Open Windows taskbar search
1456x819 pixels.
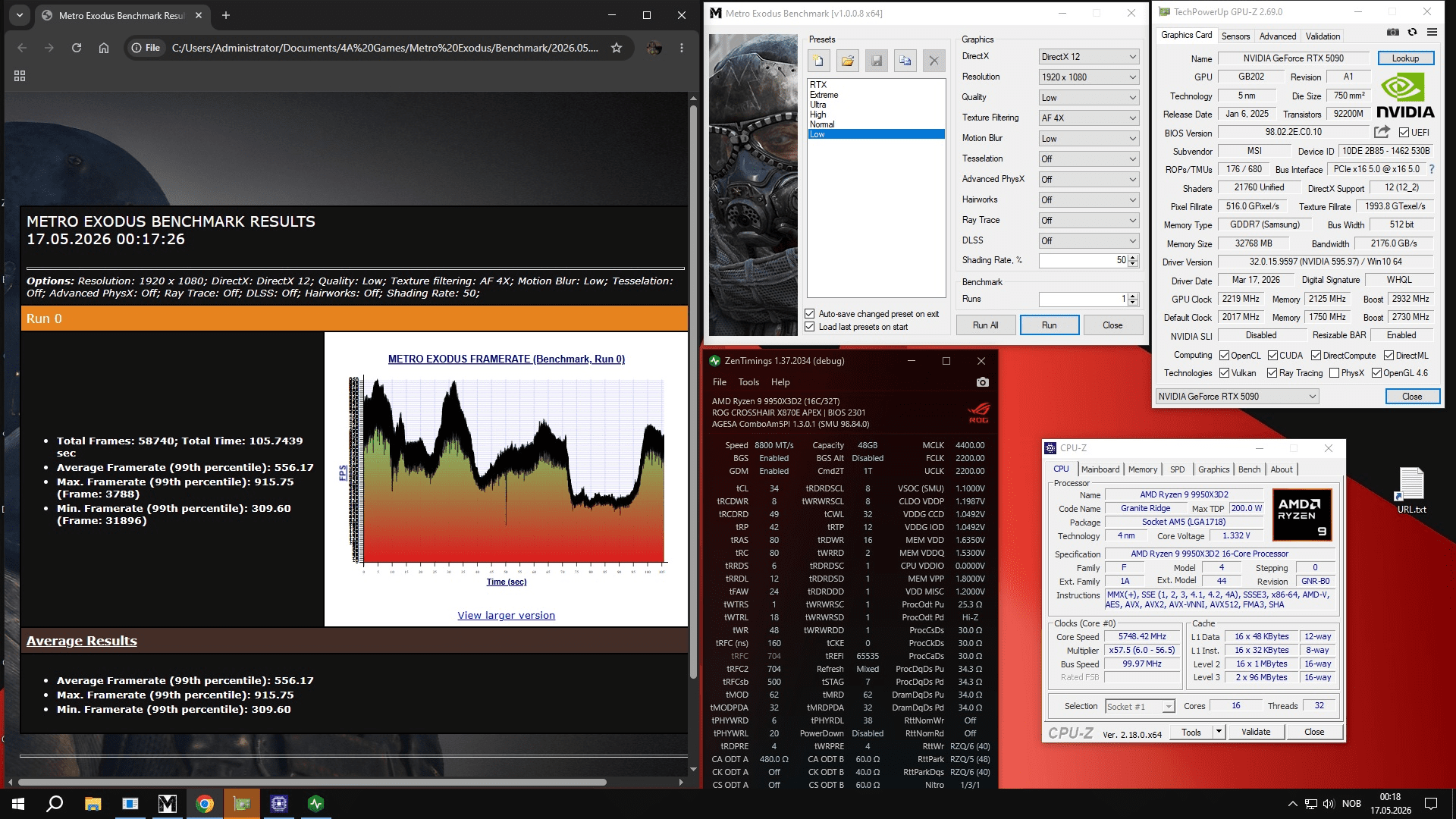coord(55,804)
